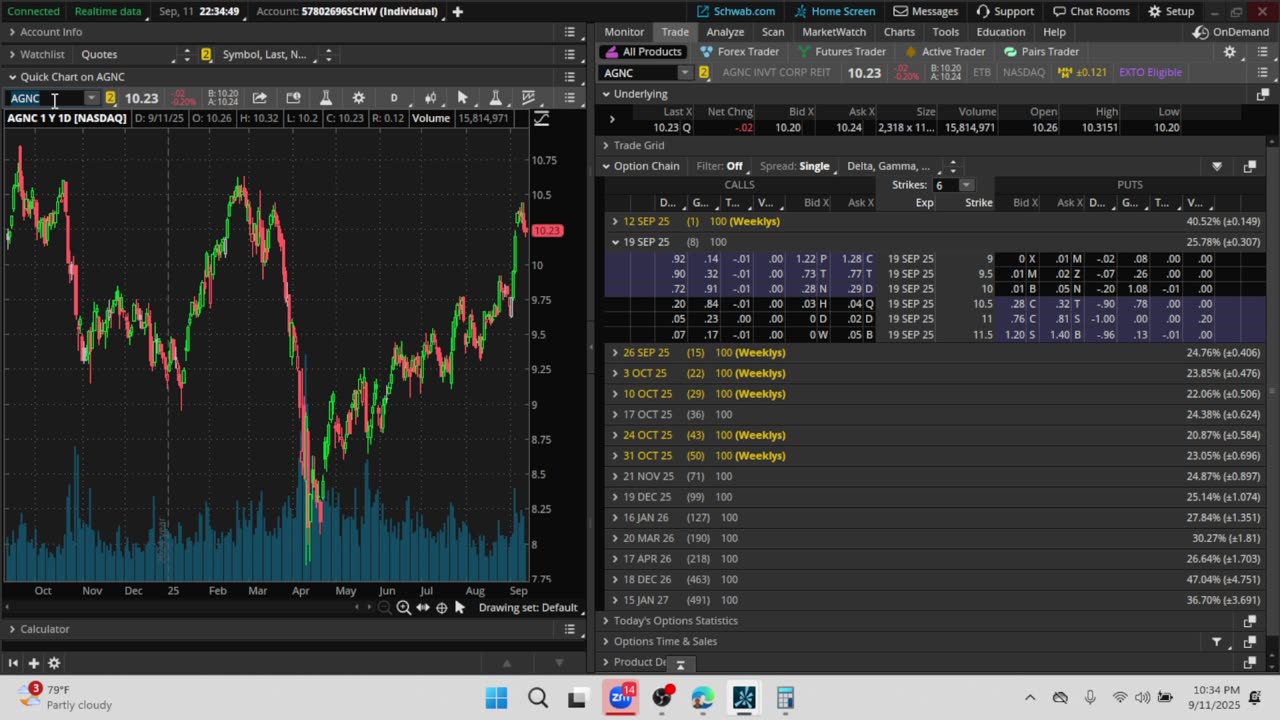Viewport: 1280px width, 720px height.
Task: Open Messages
Action: click(x=925, y=11)
